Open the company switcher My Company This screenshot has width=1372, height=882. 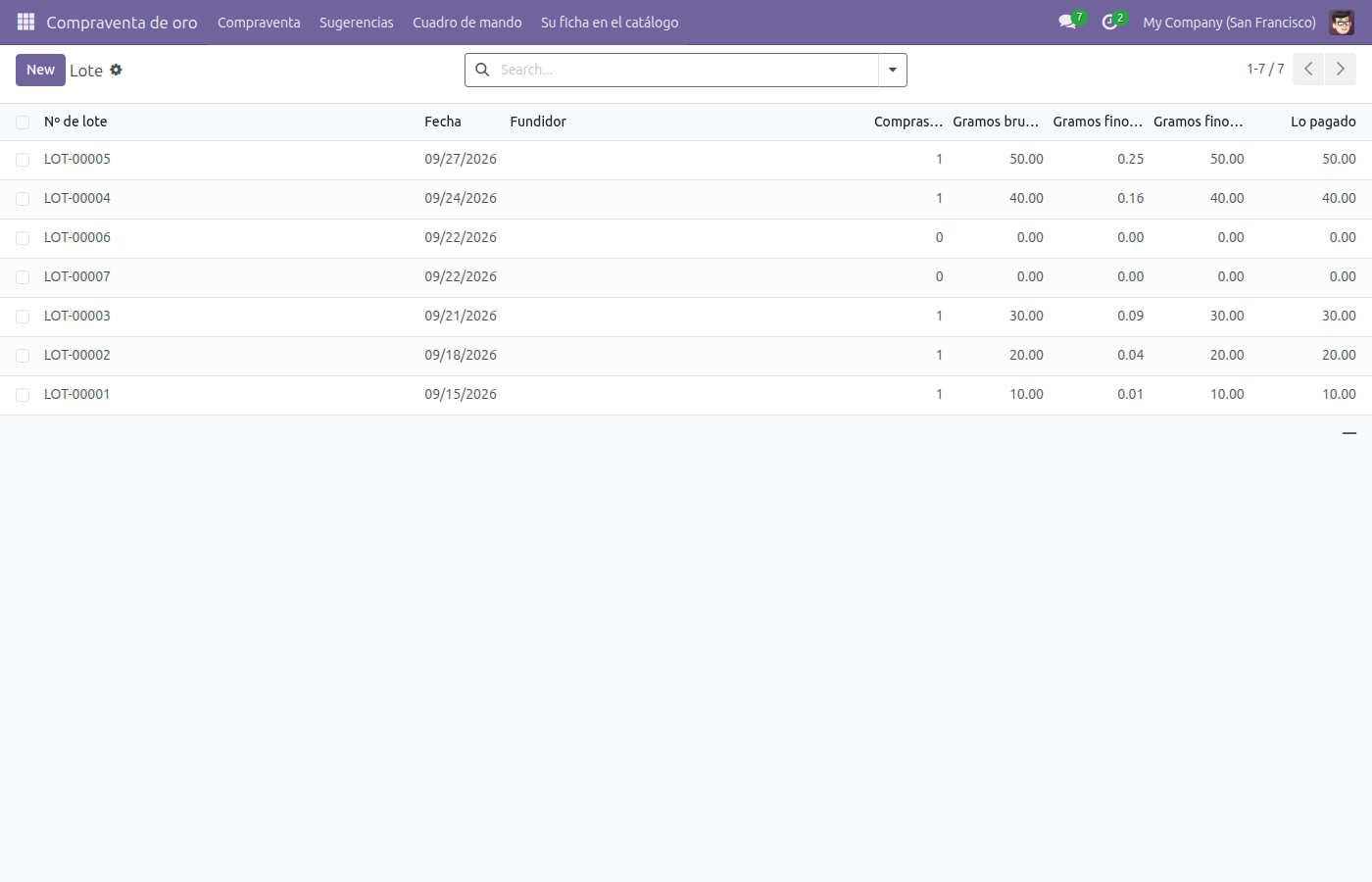tap(1229, 22)
